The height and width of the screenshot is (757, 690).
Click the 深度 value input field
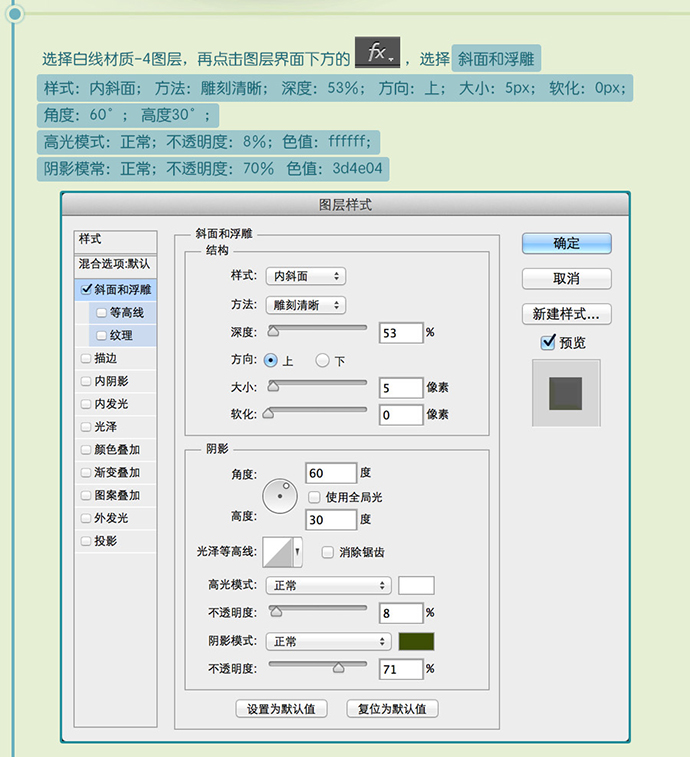tap(400, 332)
